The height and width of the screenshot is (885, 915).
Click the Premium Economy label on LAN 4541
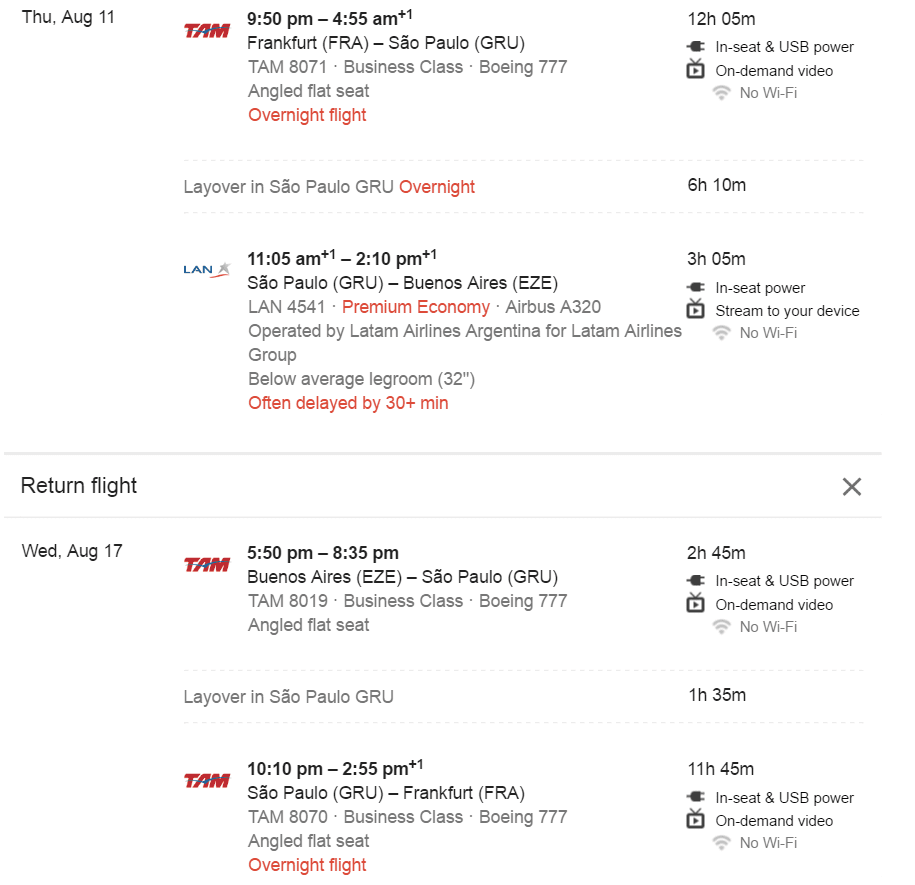click(x=415, y=307)
